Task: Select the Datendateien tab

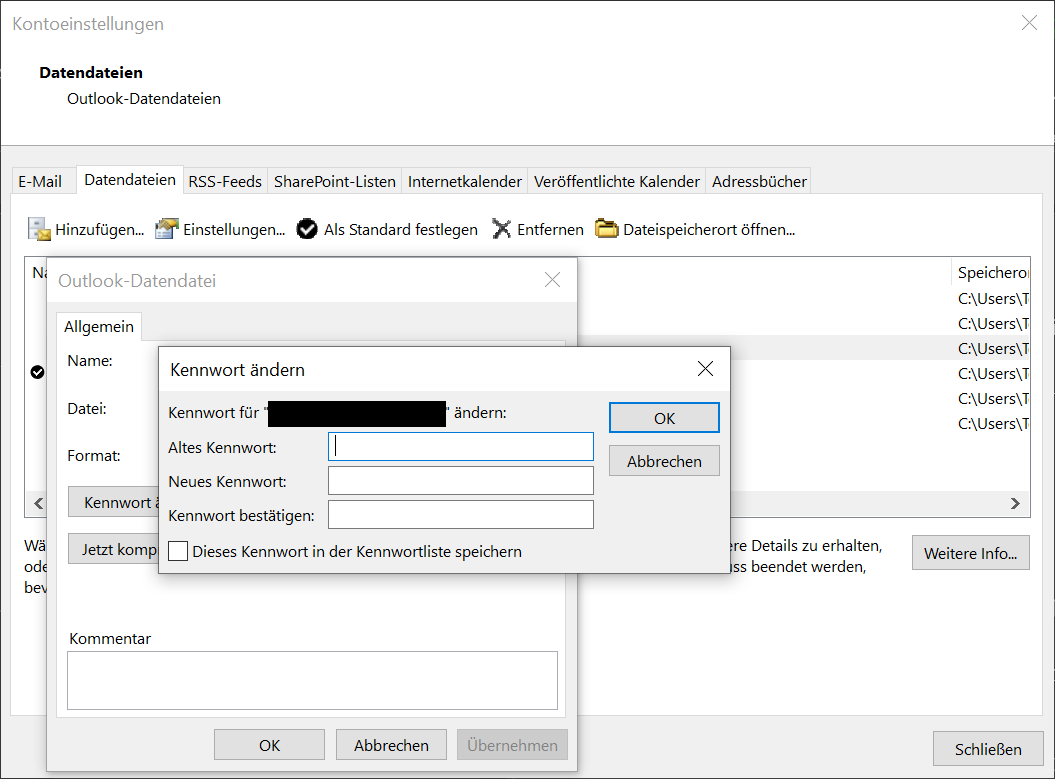Action: click(x=130, y=180)
